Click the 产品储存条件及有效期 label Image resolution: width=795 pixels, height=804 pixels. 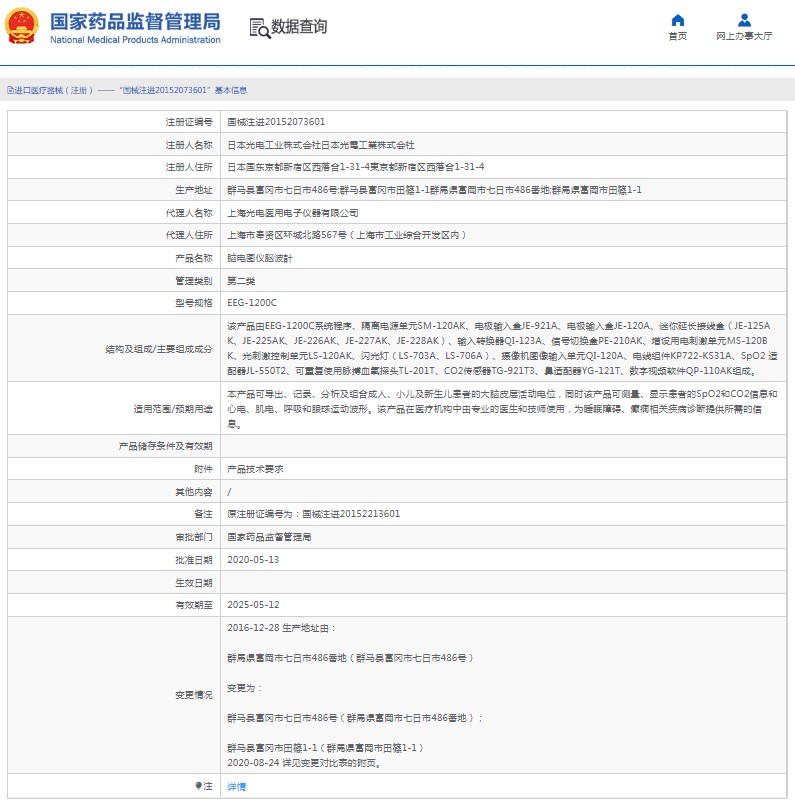click(x=166, y=446)
